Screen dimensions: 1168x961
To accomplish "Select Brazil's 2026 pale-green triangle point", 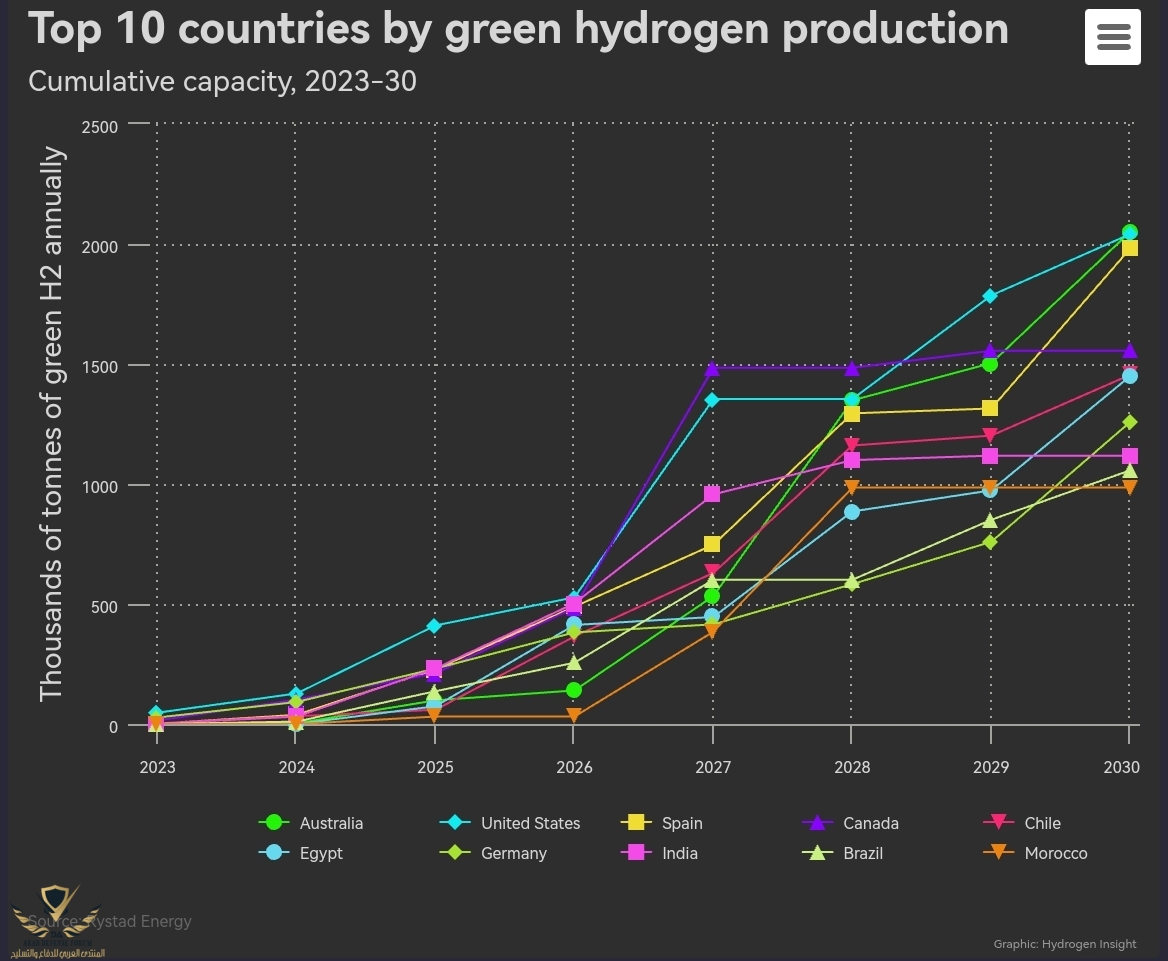I will coord(574,662).
